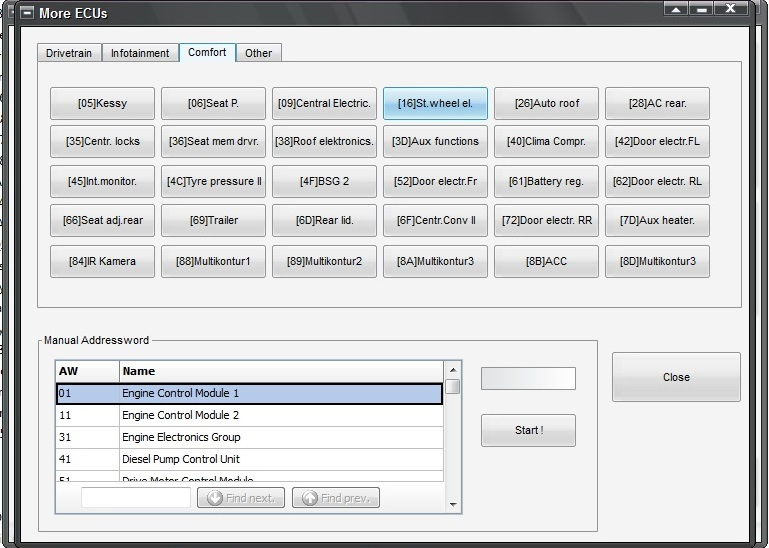Click [66]Seat adj.rear button

coord(103,221)
